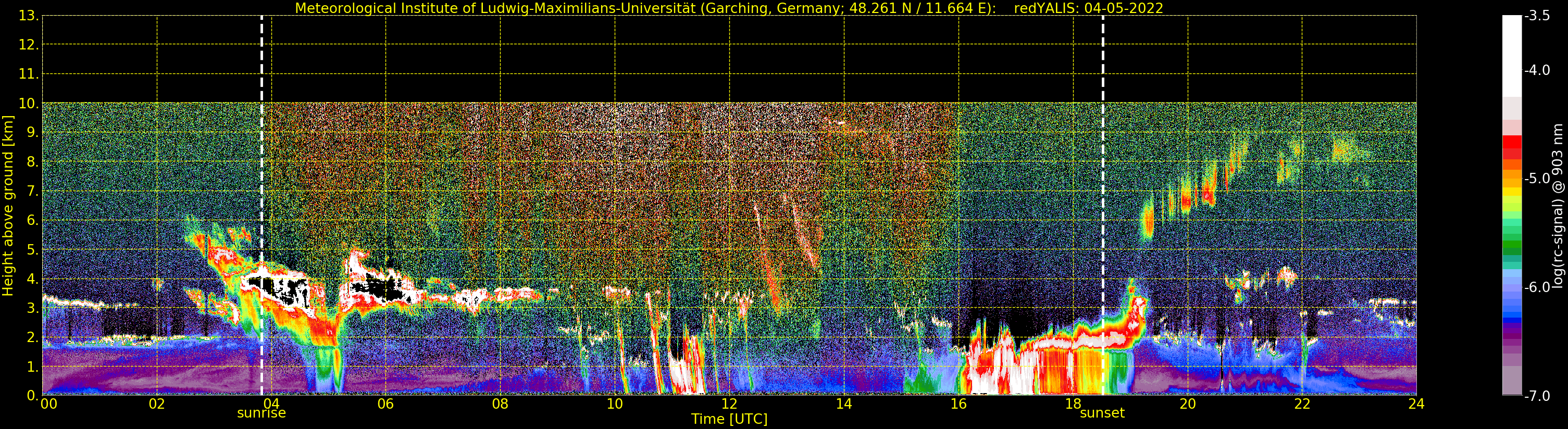This screenshot has height=429, width=1568.
Task: Click the gray-purple bottom band of the colorbar
Action: coord(1512,380)
